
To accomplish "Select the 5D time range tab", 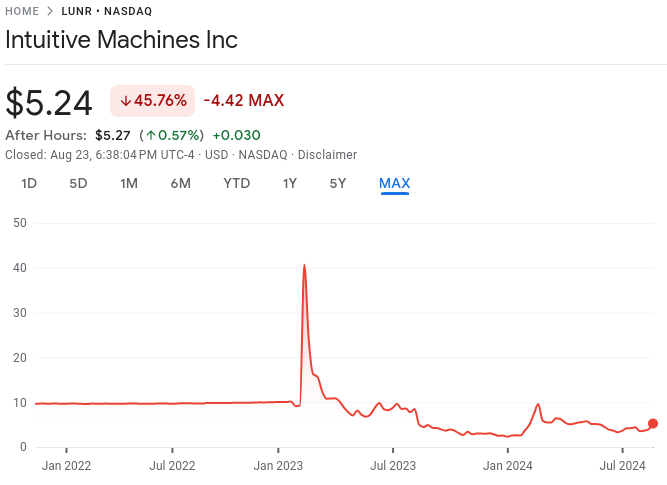I will tap(78, 183).
